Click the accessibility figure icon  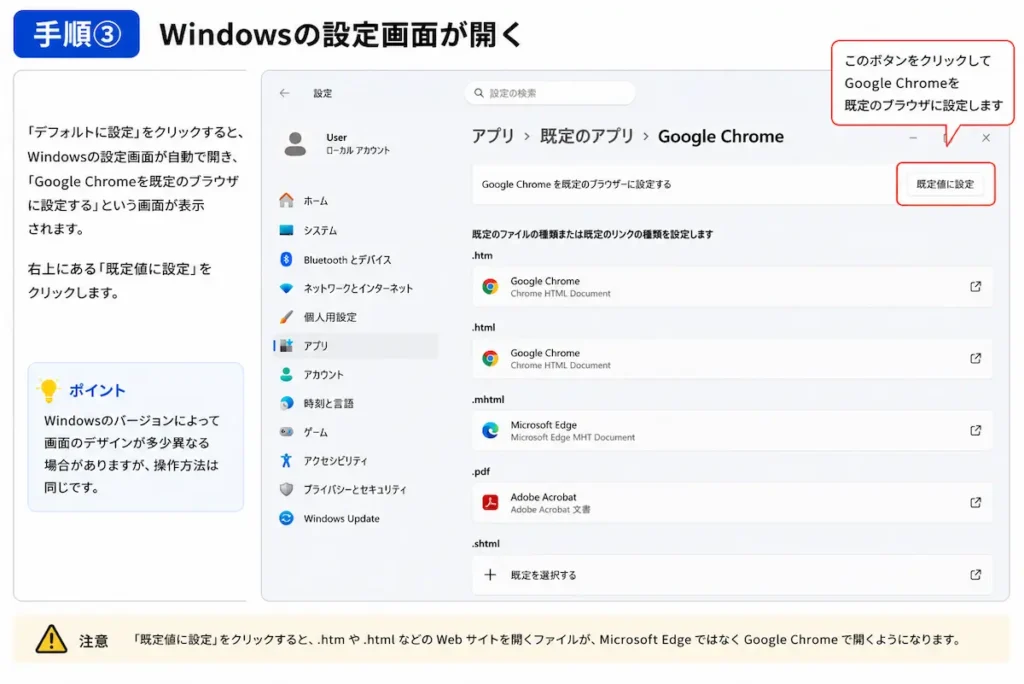point(286,461)
